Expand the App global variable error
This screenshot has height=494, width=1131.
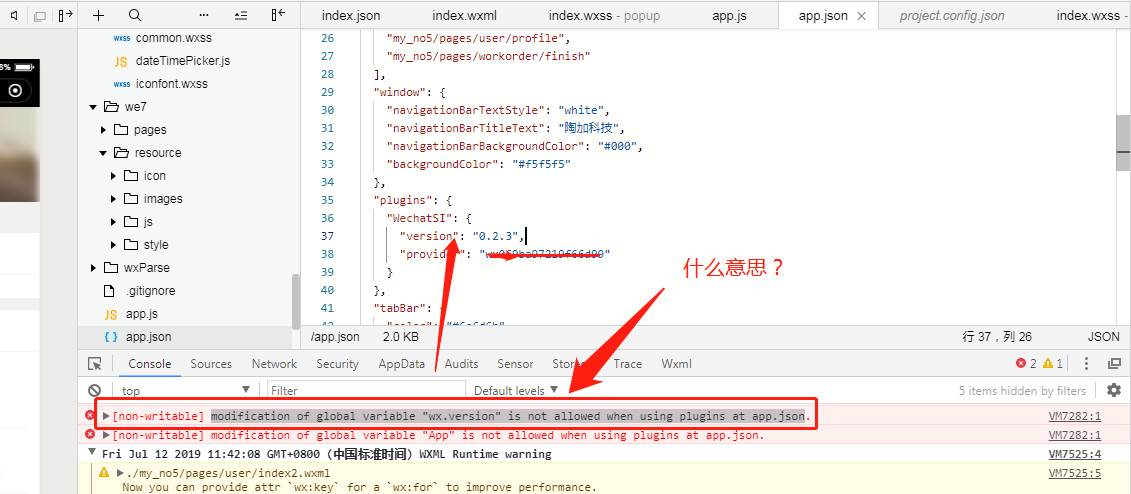(x=107, y=435)
